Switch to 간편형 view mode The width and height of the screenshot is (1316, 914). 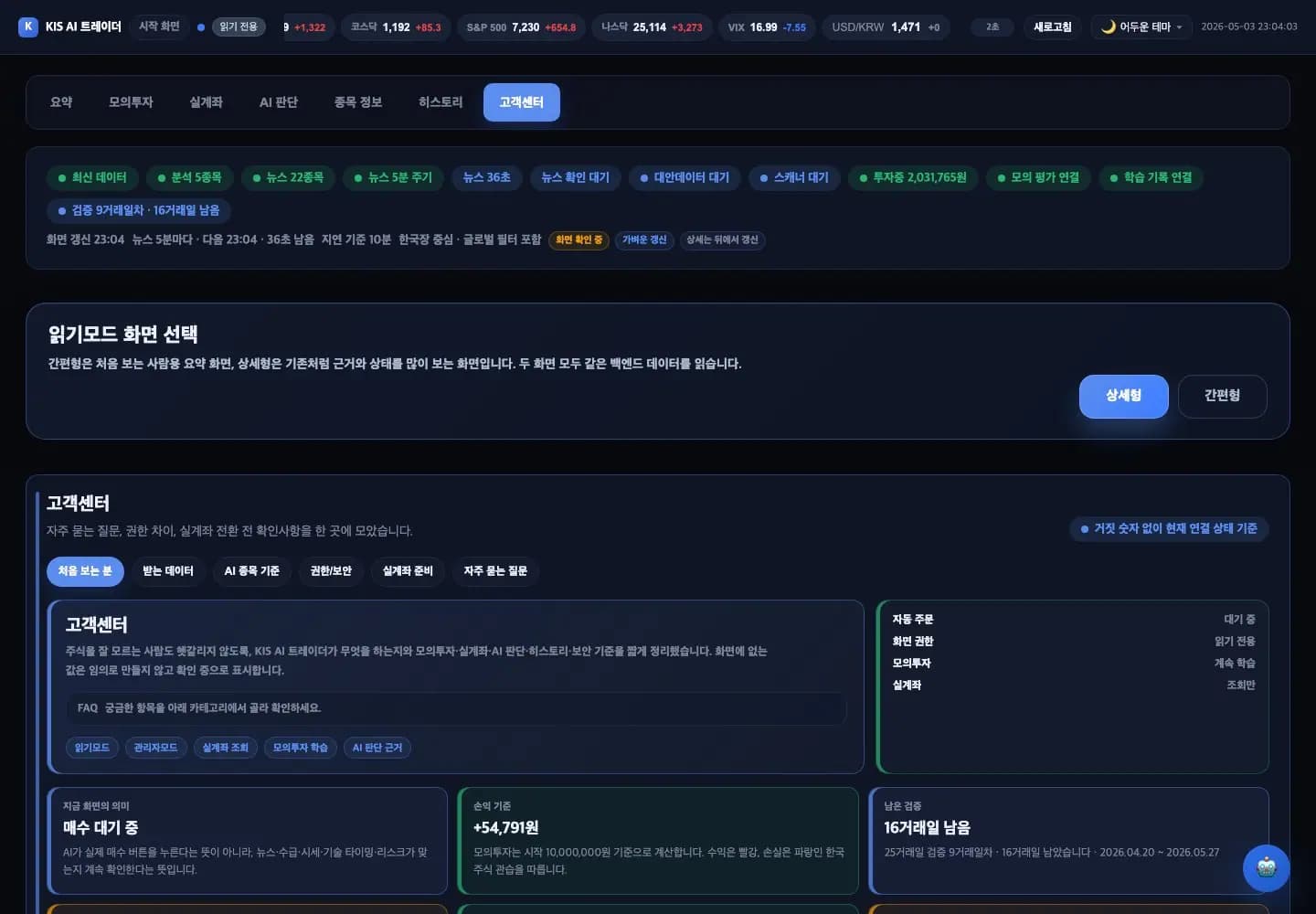click(1222, 396)
